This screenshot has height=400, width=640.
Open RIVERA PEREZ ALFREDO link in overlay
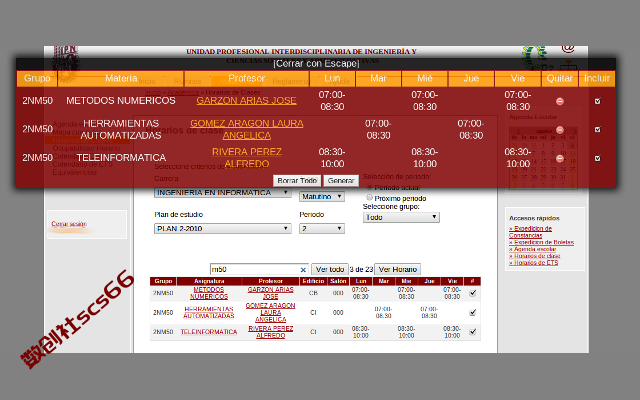(x=247, y=158)
